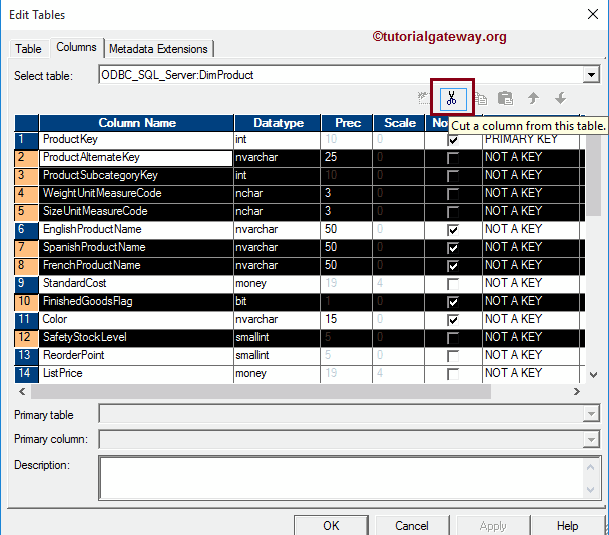Click the Copy column icon
Viewport: 609px width, 535px height.
pos(480,98)
